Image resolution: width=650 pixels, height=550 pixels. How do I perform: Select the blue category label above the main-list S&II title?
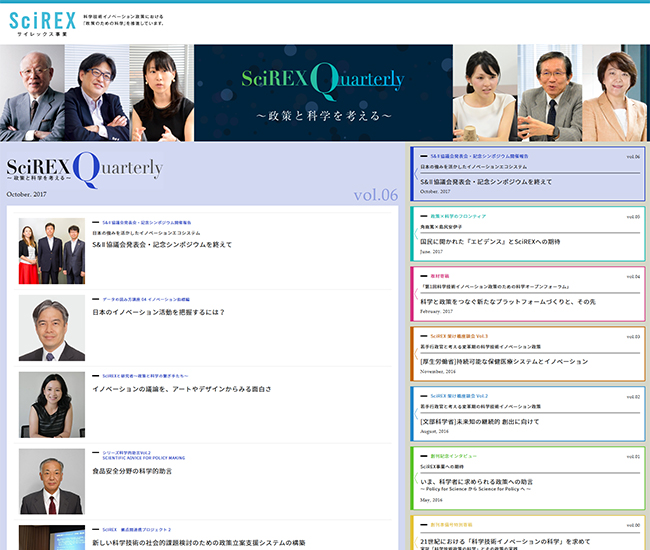point(147,223)
